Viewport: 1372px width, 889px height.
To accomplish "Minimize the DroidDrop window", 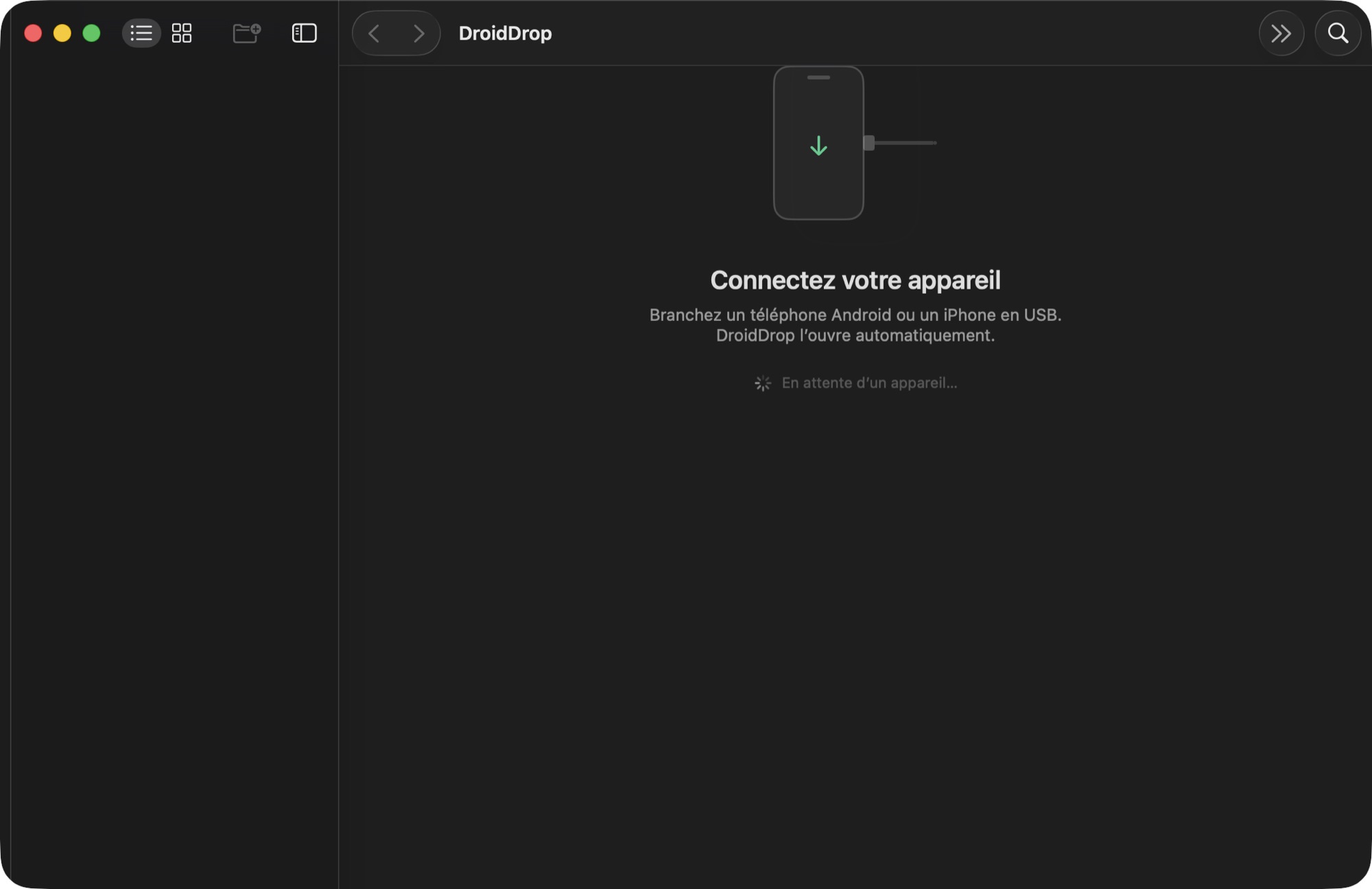I will coord(62,33).
